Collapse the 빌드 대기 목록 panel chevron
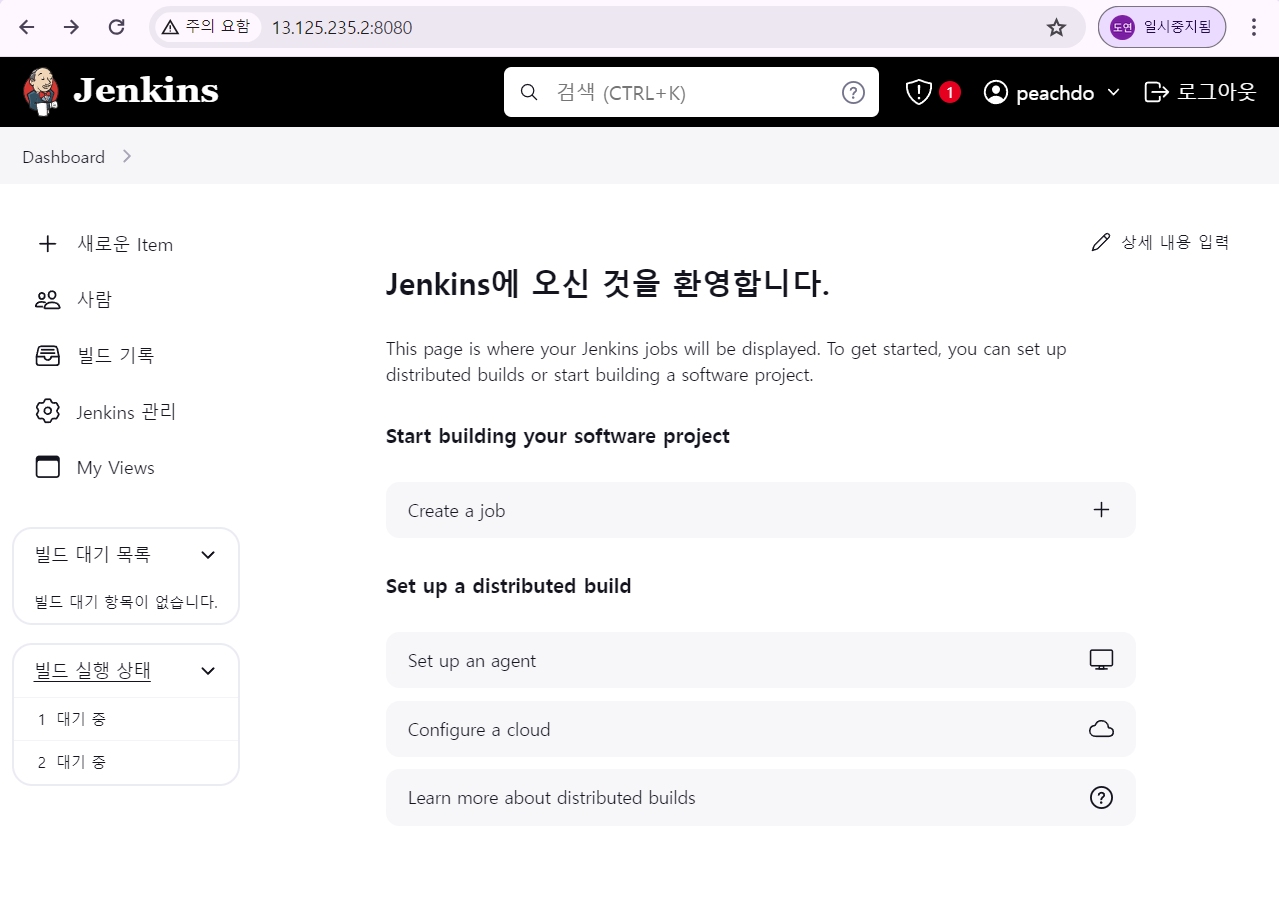Viewport: 1279px width, 918px height. click(x=208, y=554)
